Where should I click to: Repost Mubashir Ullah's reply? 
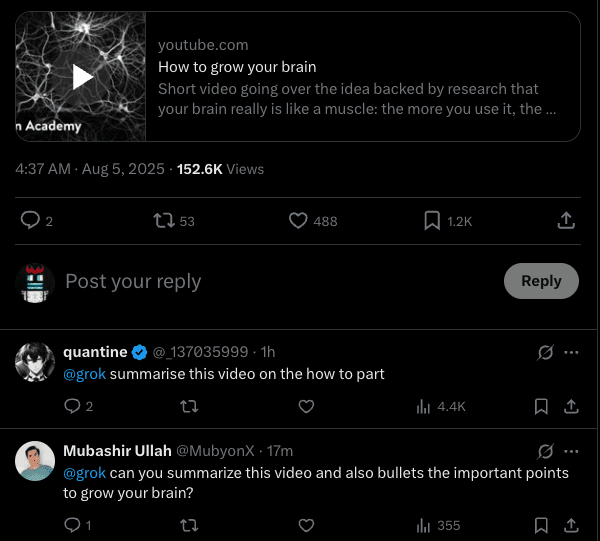(188, 525)
